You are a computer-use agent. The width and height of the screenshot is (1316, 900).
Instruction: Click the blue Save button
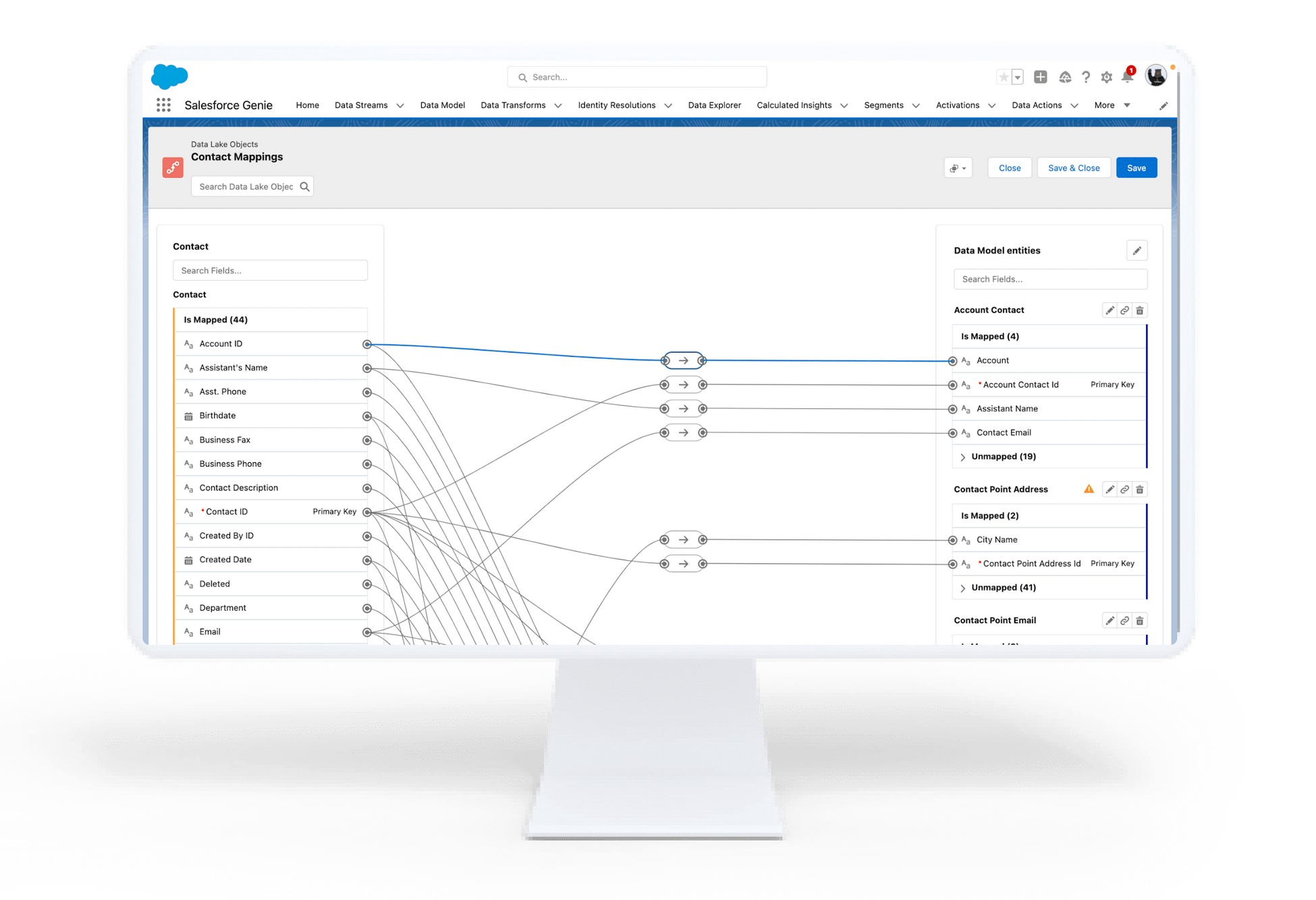(1136, 168)
